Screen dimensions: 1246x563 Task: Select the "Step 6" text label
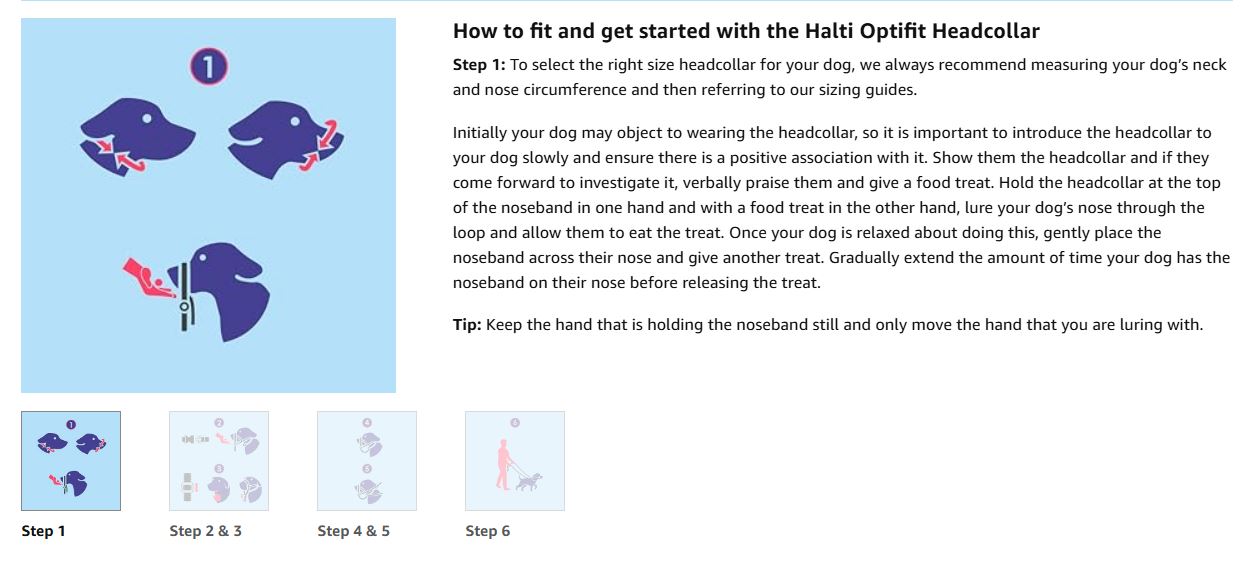click(488, 531)
